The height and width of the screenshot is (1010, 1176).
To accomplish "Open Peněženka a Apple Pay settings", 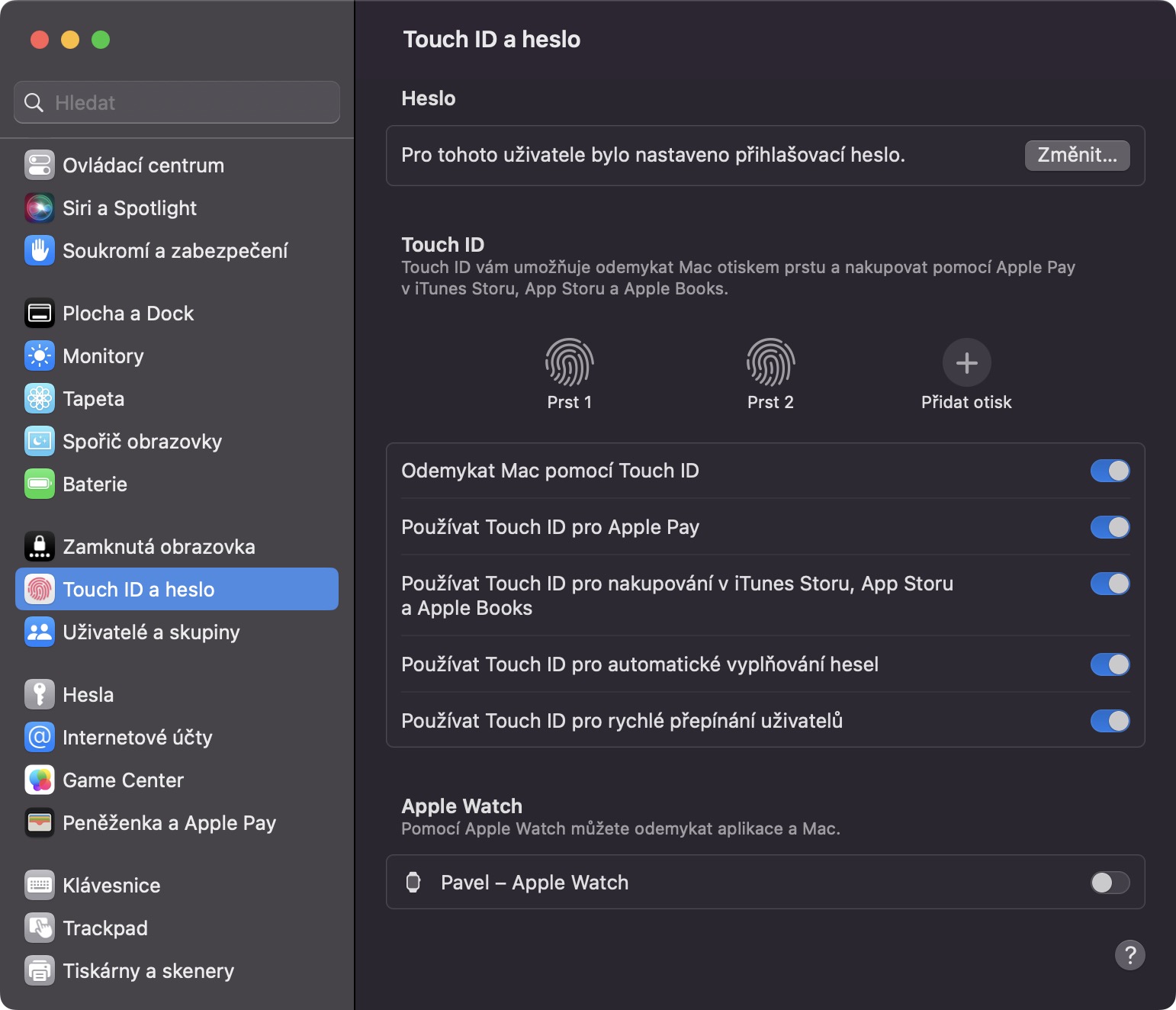I will point(169,823).
